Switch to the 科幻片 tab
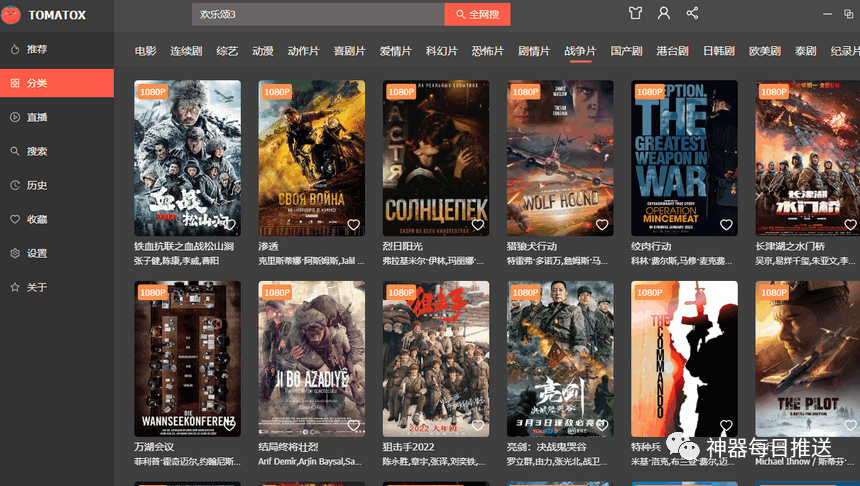The image size is (860, 486). coord(442,51)
